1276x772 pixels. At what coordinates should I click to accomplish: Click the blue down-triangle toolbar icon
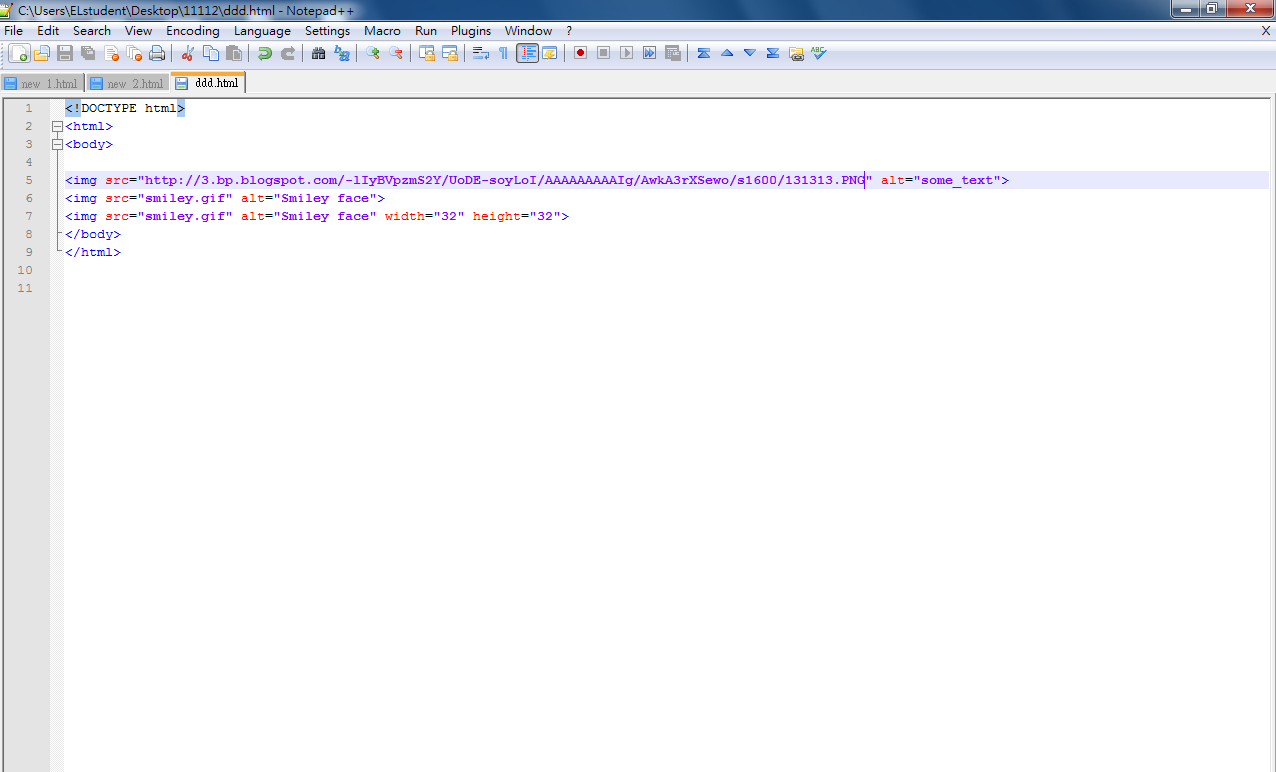click(x=750, y=53)
